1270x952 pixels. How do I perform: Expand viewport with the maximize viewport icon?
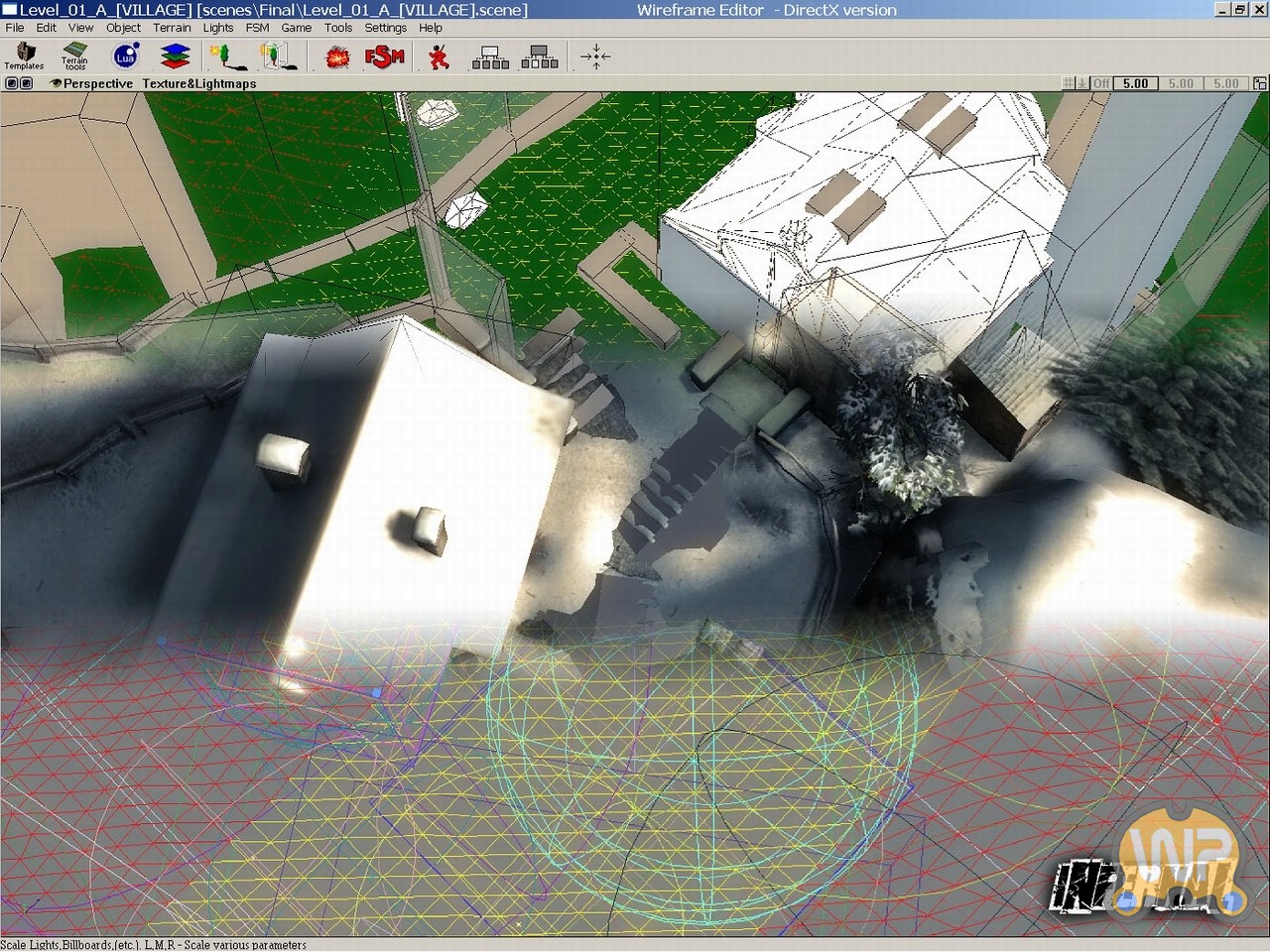tap(1260, 83)
